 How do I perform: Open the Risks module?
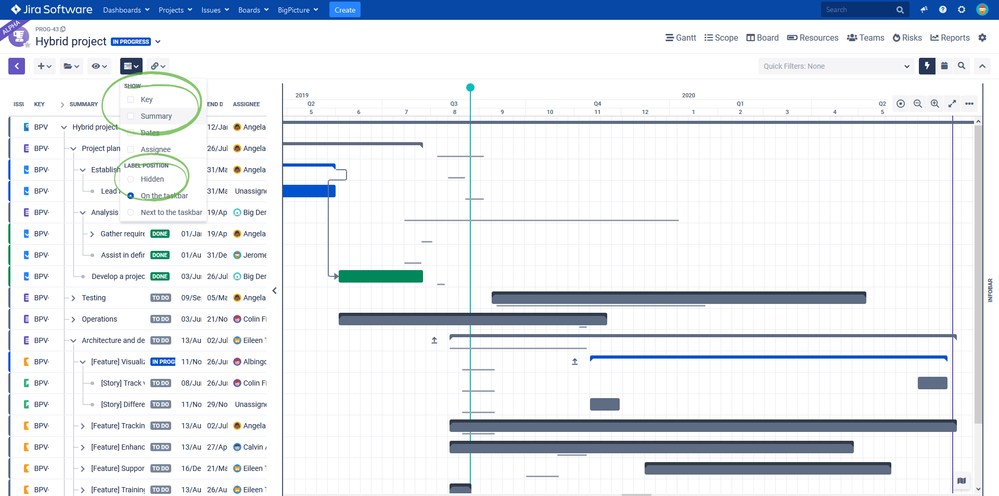[x=907, y=38]
